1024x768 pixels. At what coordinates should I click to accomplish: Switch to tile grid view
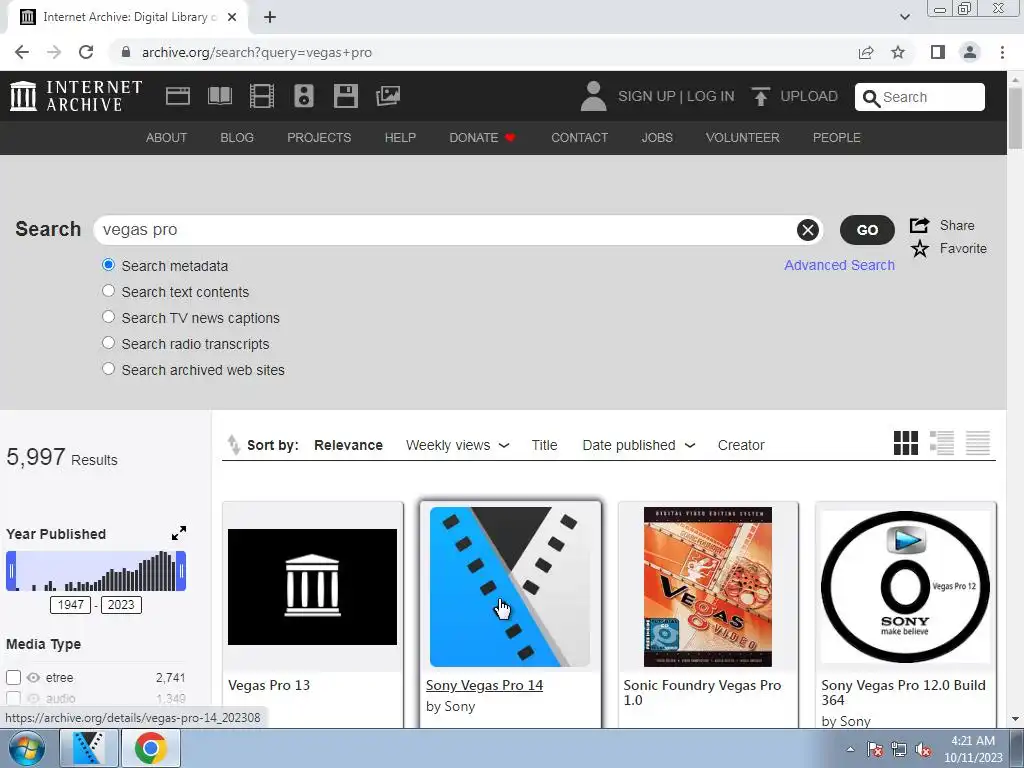point(906,443)
